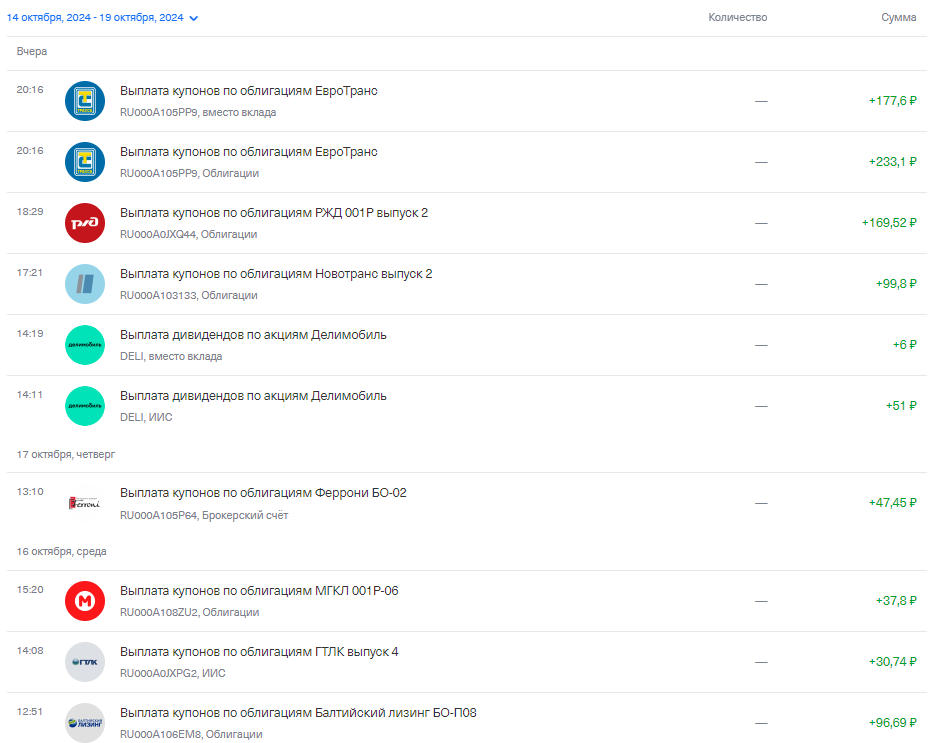Screen dimensions: 934x743
Task: Open ГТЛК выпуск 4 coupon payout
Action: click(467, 662)
